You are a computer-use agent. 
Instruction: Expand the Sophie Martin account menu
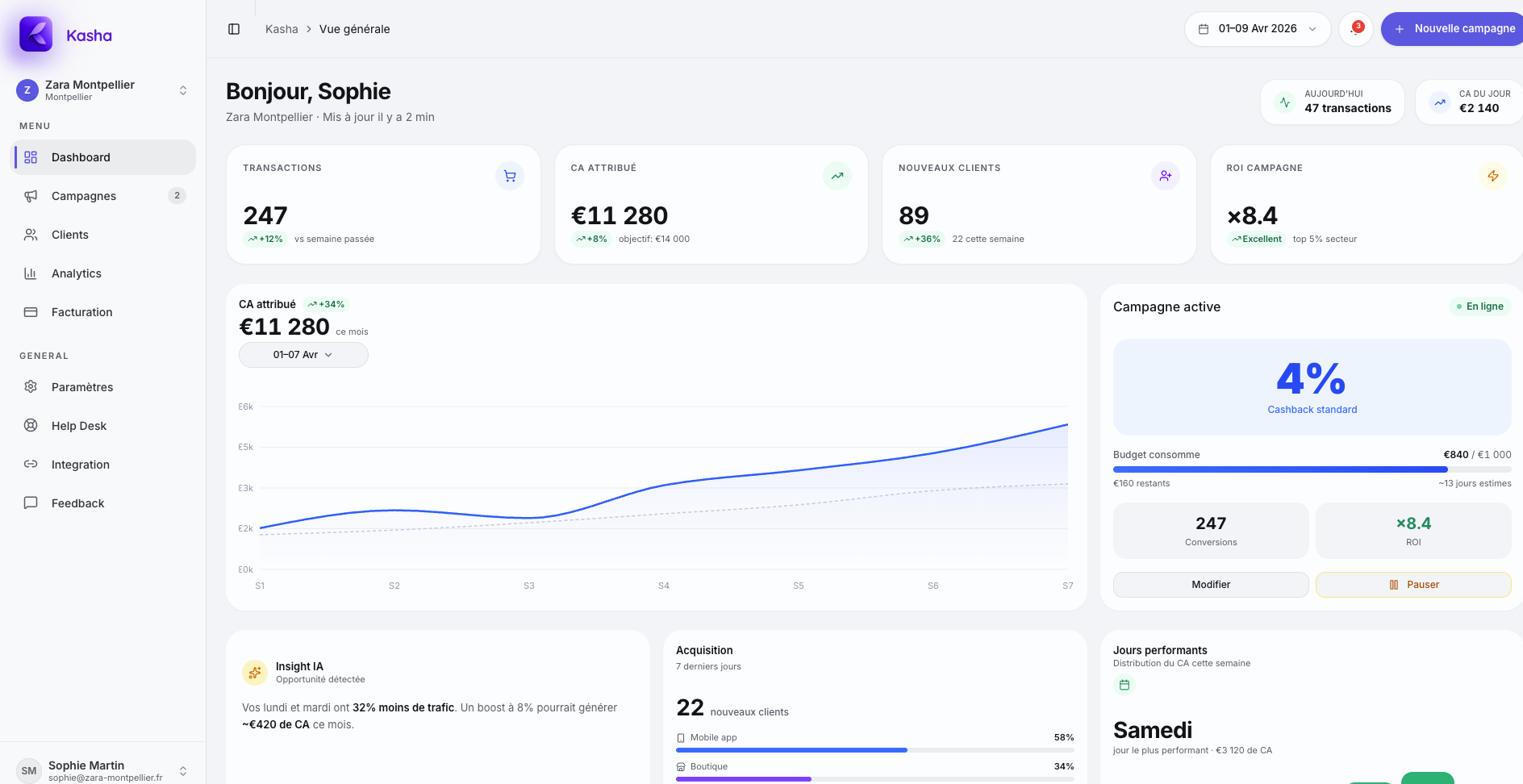[183, 771]
